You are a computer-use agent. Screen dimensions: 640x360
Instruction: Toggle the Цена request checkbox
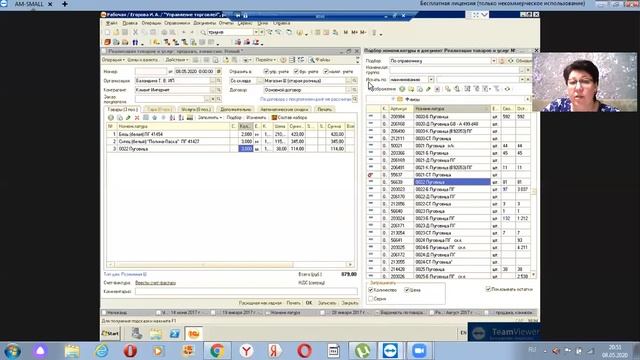[x=407, y=290]
